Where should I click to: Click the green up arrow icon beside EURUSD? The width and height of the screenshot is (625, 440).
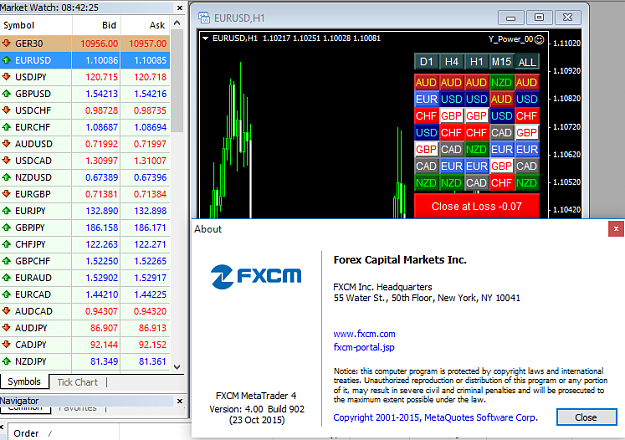[x=6, y=60]
